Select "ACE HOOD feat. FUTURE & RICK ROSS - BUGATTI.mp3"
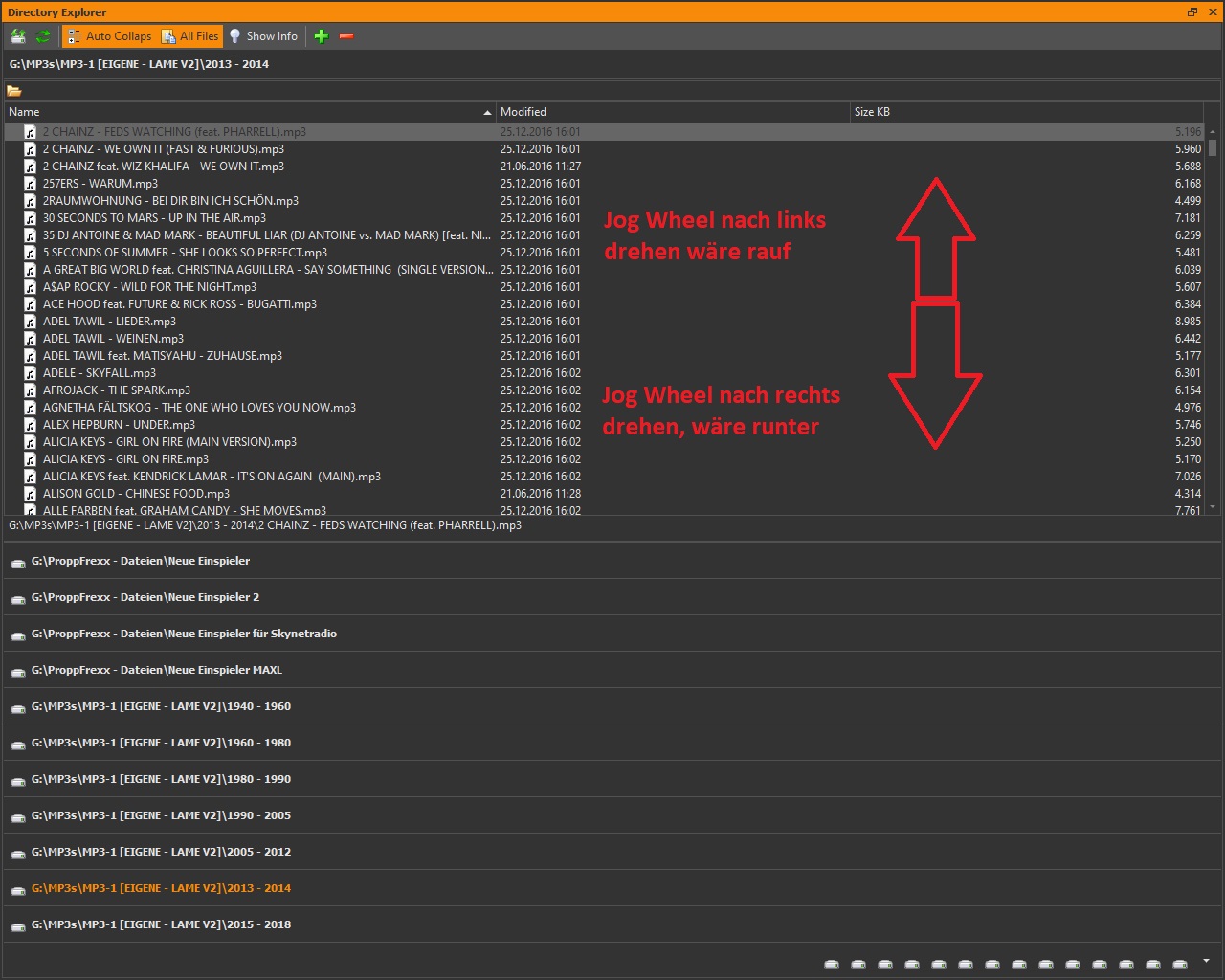This screenshot has width=1225, height=980. 605,304
